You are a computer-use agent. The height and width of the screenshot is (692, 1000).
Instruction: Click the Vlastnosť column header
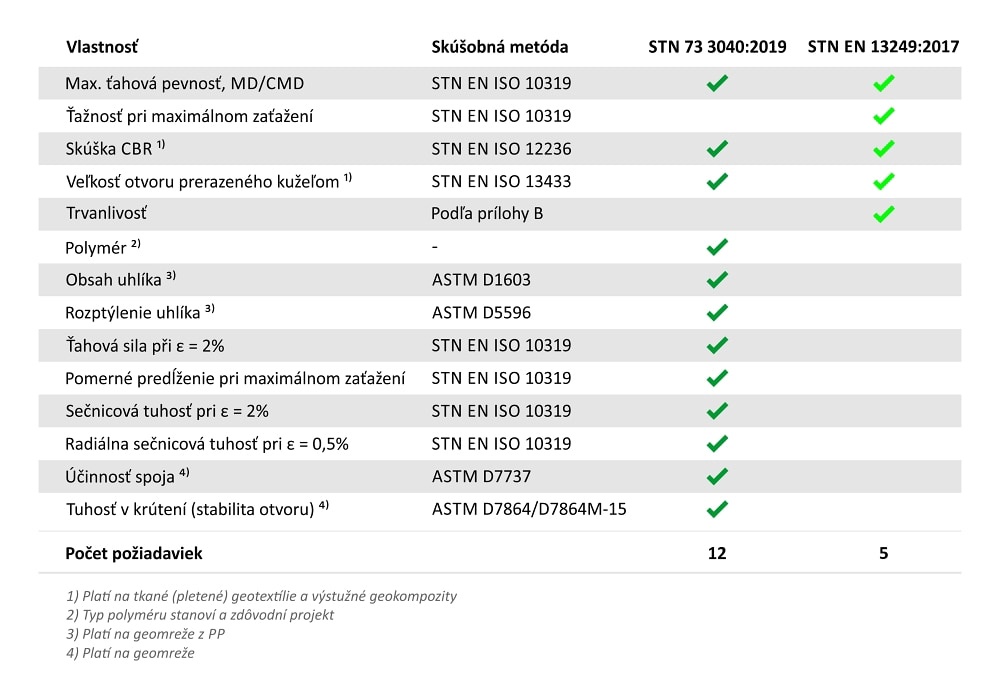click(102, 46)
